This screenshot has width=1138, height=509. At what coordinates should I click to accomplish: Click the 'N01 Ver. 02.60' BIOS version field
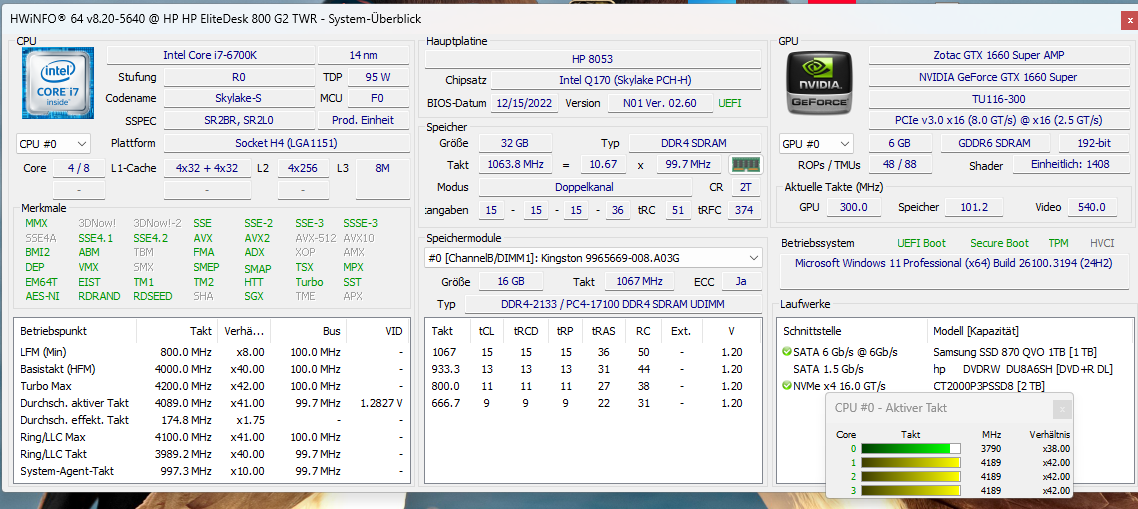[660, 103]
